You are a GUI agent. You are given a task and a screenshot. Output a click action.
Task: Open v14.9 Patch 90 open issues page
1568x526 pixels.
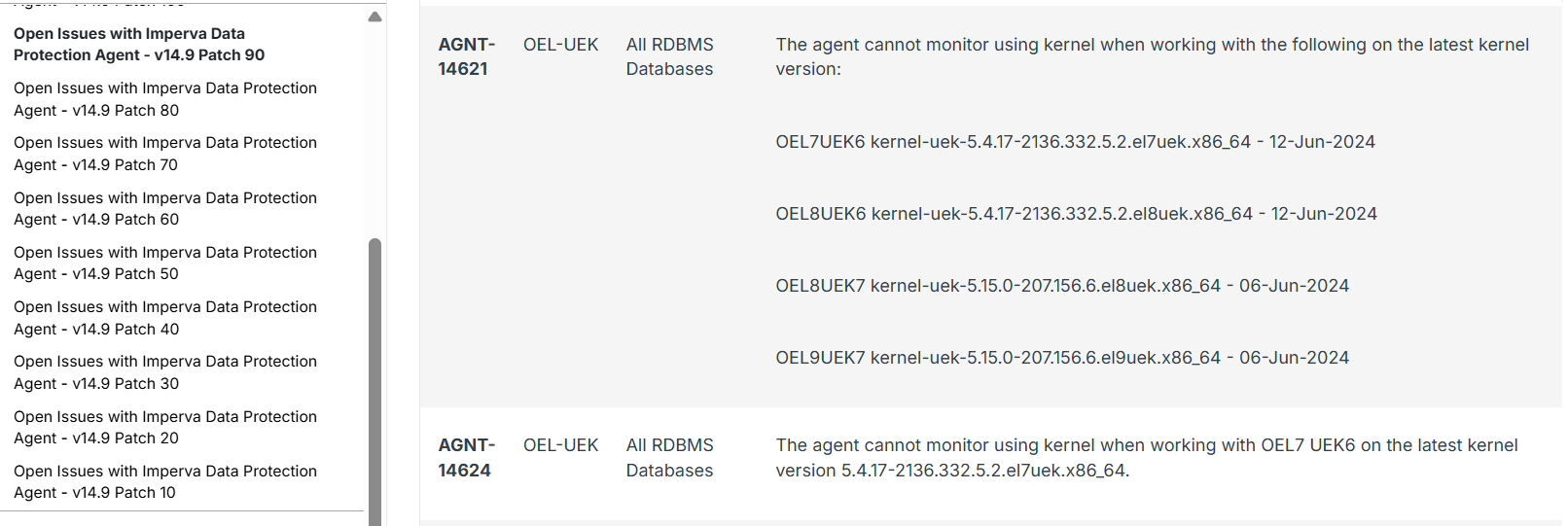139,44
